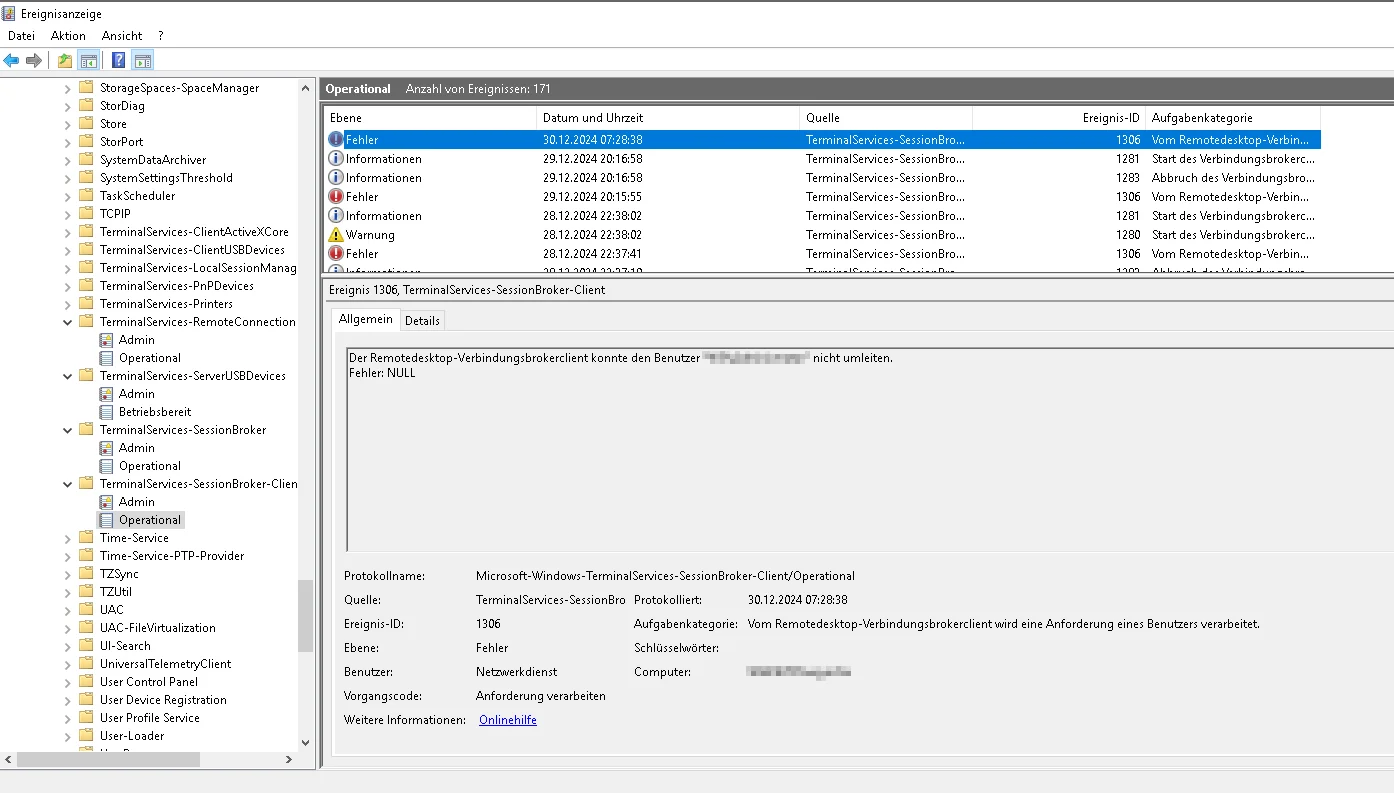Open the Ansicht menu
Image resolution: width=1394 pixels, height=793 pixels.
(122, 36)
